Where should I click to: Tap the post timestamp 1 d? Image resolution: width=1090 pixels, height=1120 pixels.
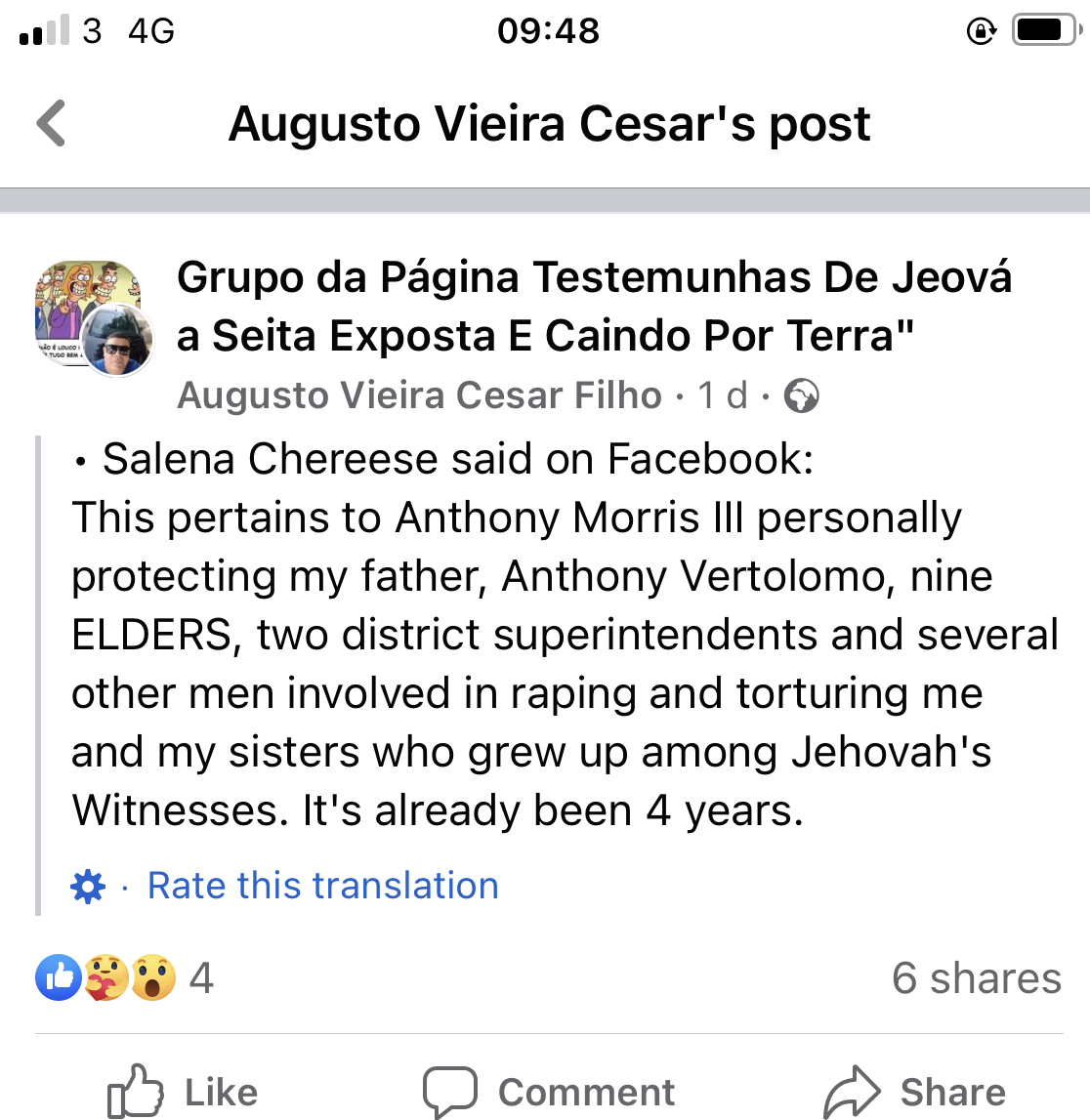[723, 395]
